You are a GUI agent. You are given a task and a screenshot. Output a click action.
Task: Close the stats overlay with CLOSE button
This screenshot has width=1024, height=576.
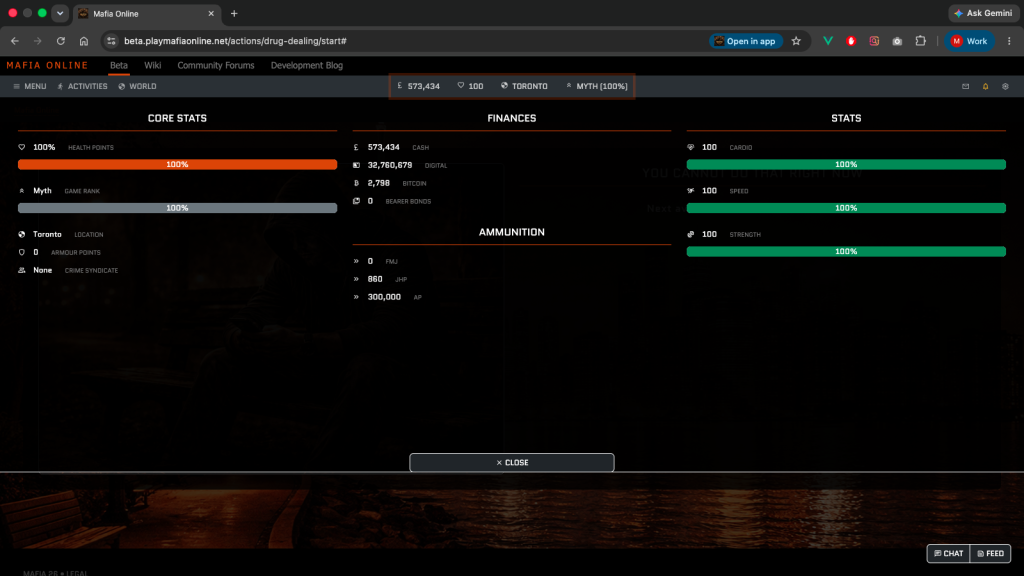(x=512, y=462)
